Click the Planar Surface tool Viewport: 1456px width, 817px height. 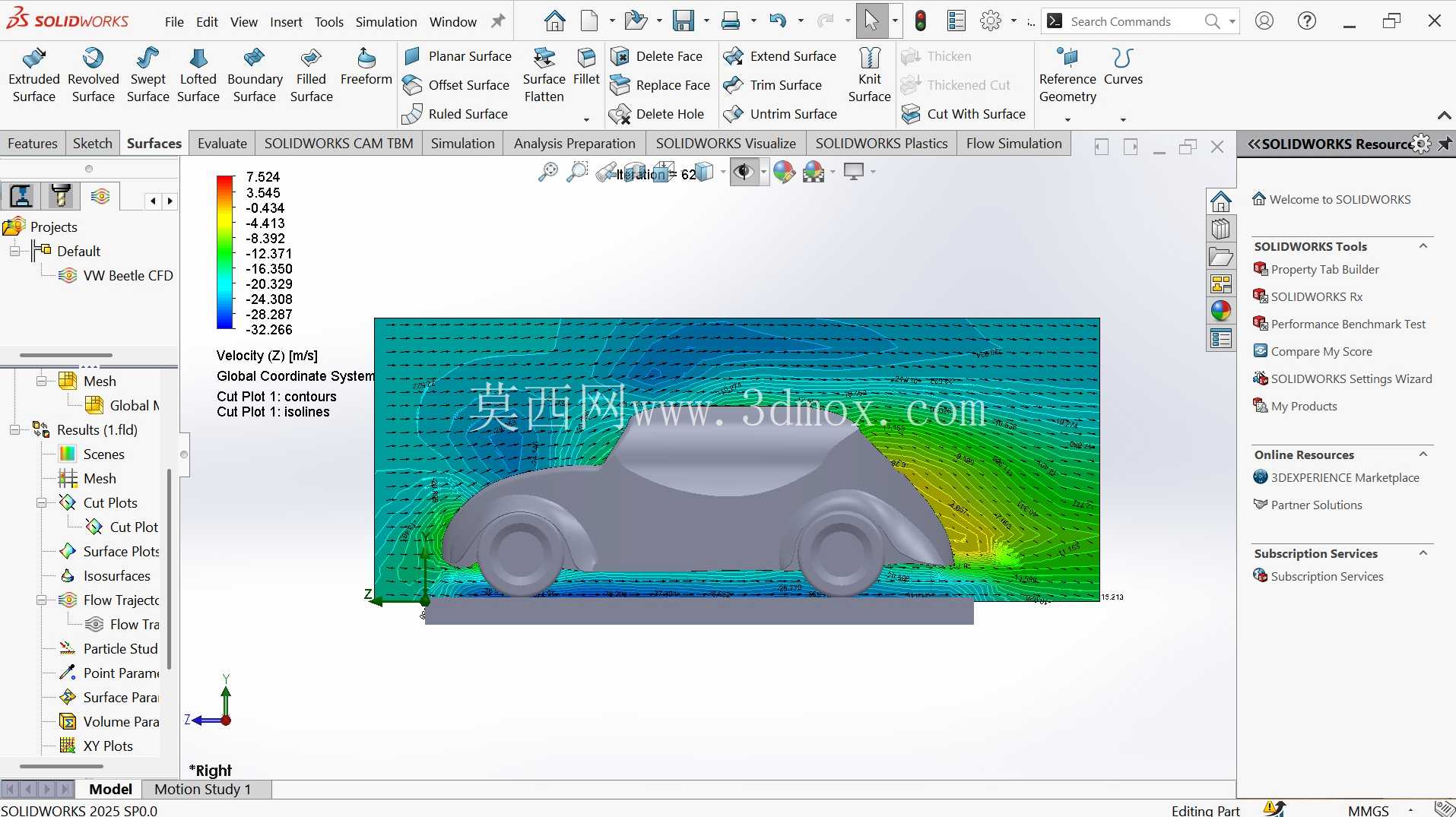coord(458,56)
